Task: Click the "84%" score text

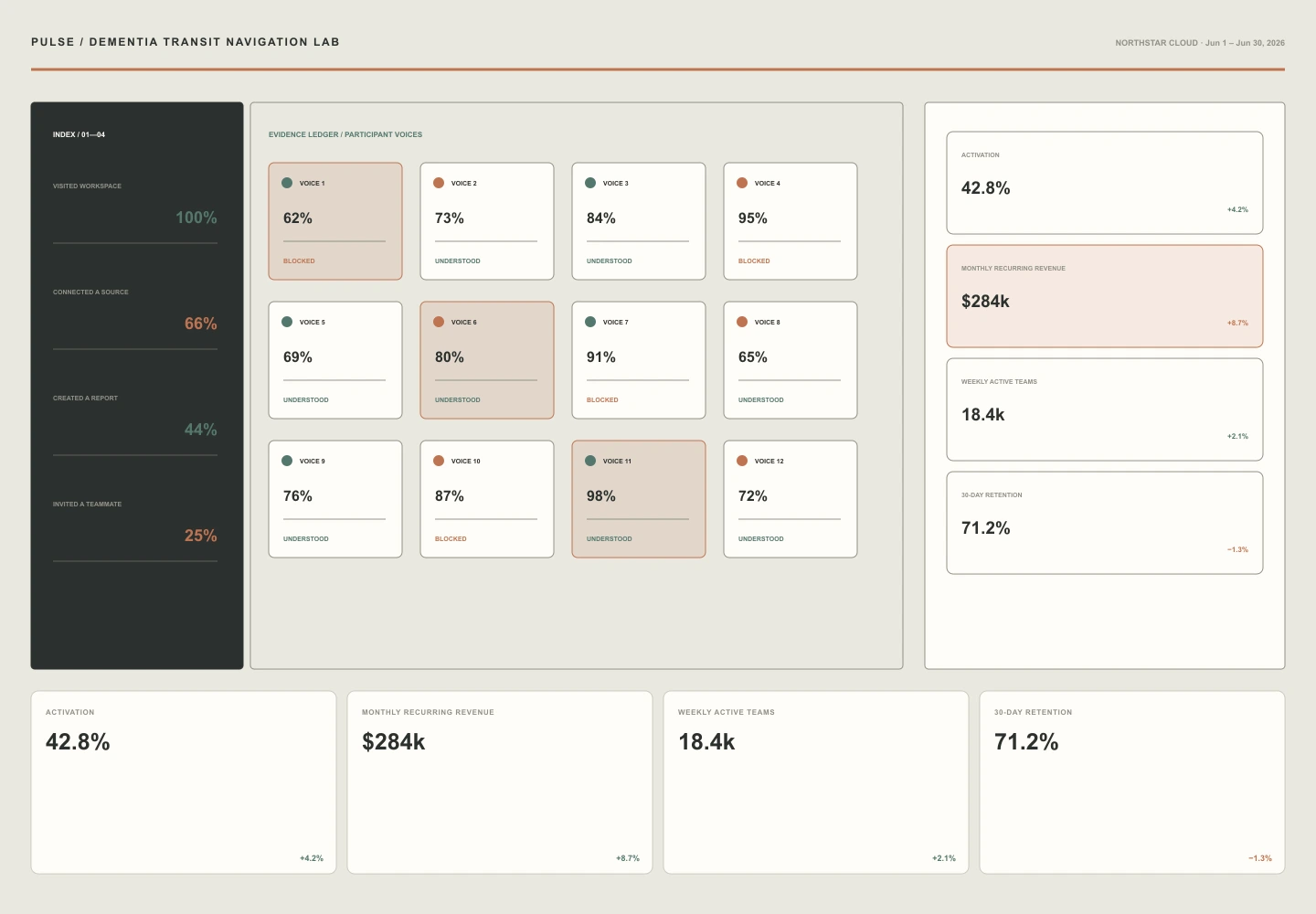Action: [601, 218]
